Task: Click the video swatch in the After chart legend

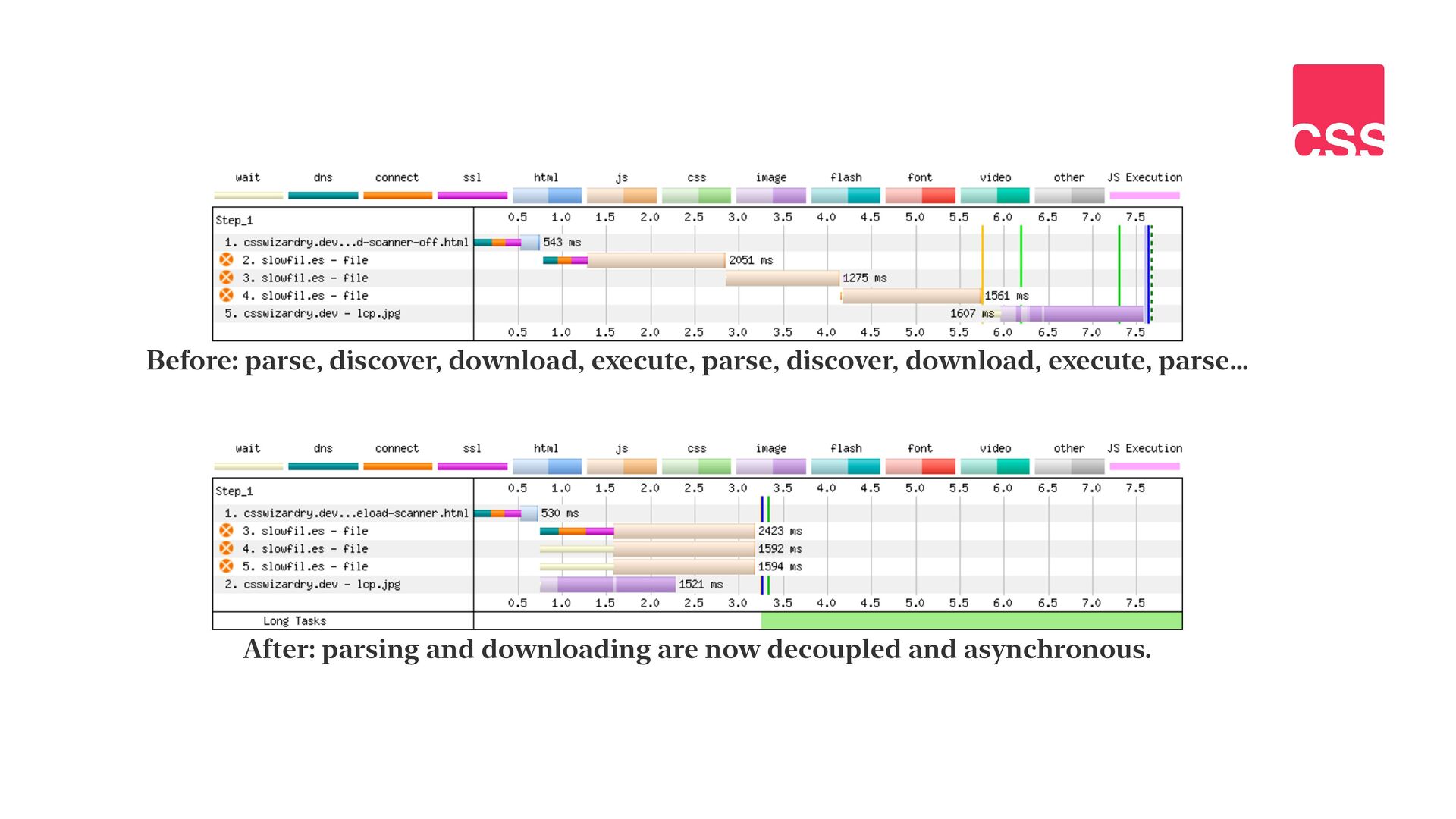Action: coord(995,466)
